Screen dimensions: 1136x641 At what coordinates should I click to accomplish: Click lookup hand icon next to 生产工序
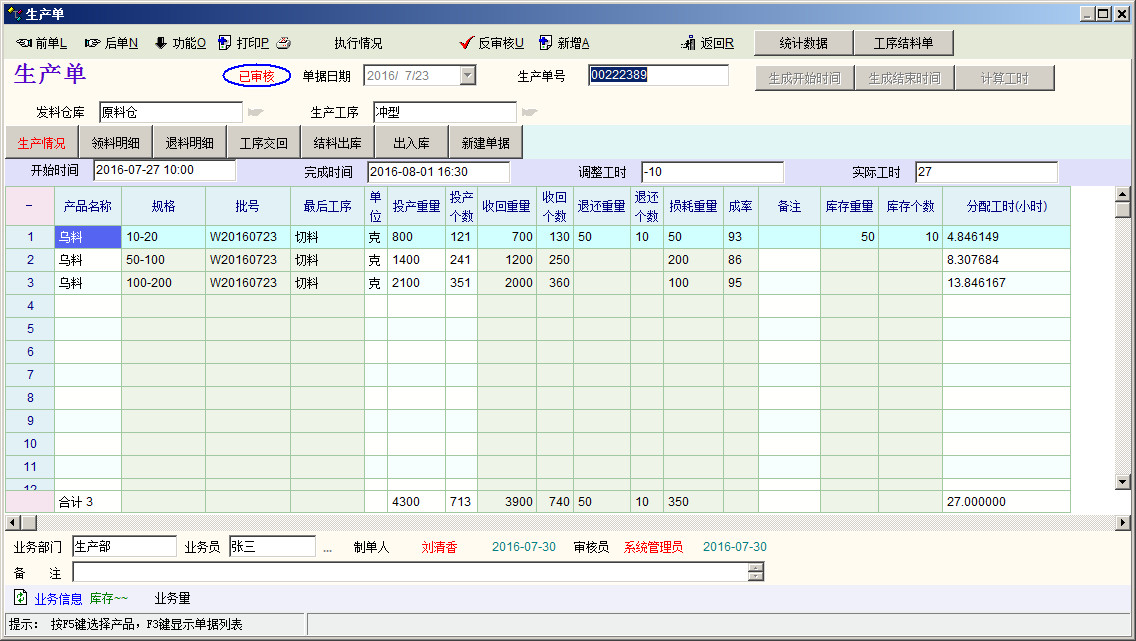(529, 112)
